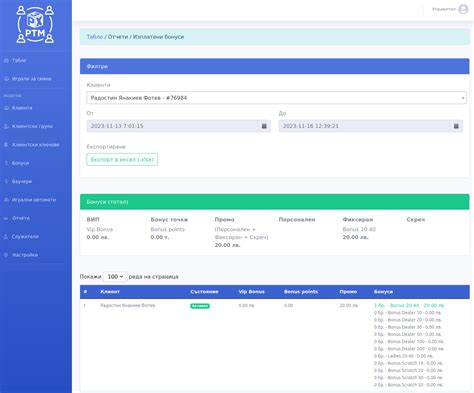Select Клиентски ключове in the sidebar

pos(35,145)
